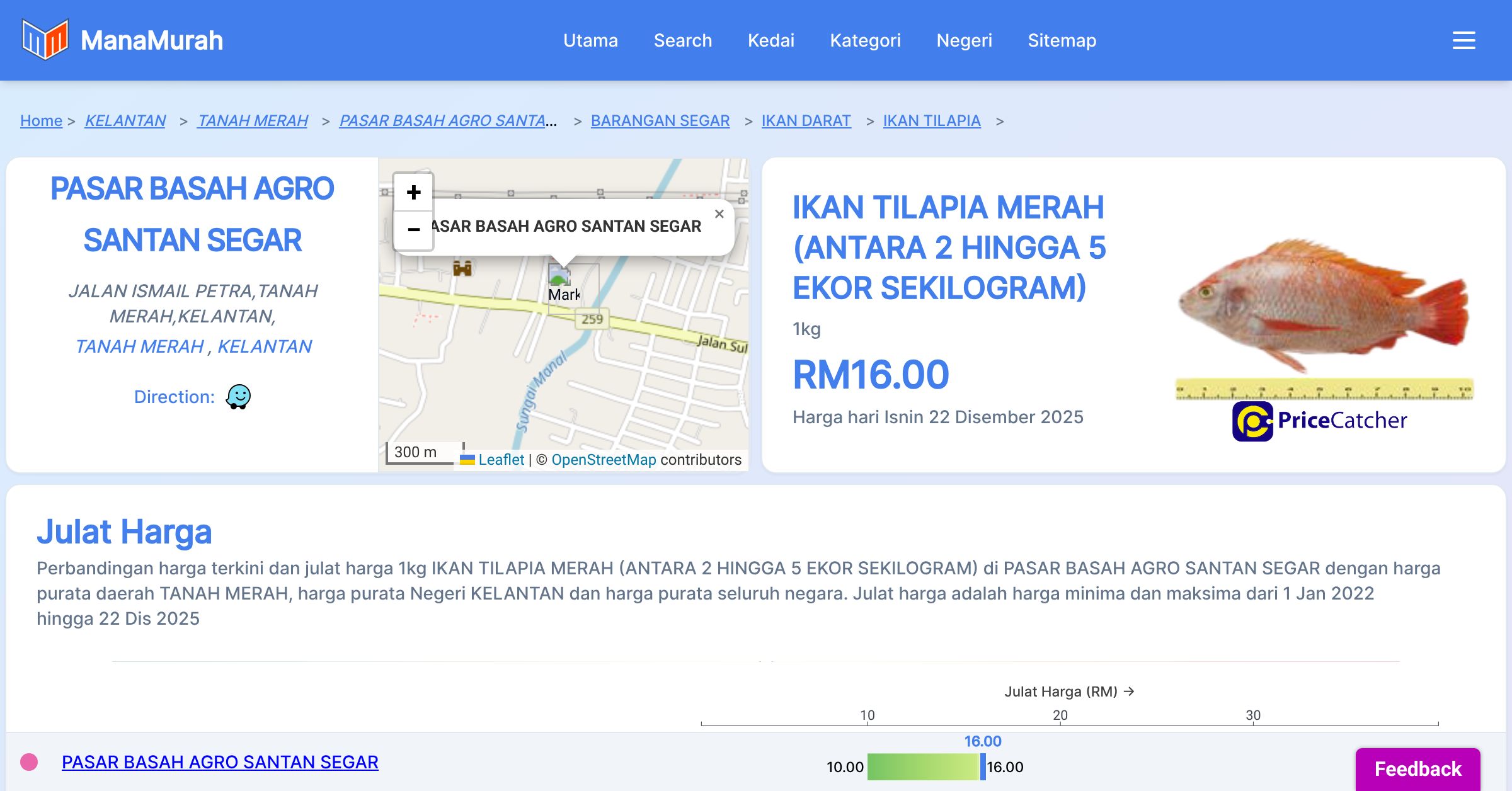Close the map popup
This screenshot has width=1512, height=791.
point(719,214)
